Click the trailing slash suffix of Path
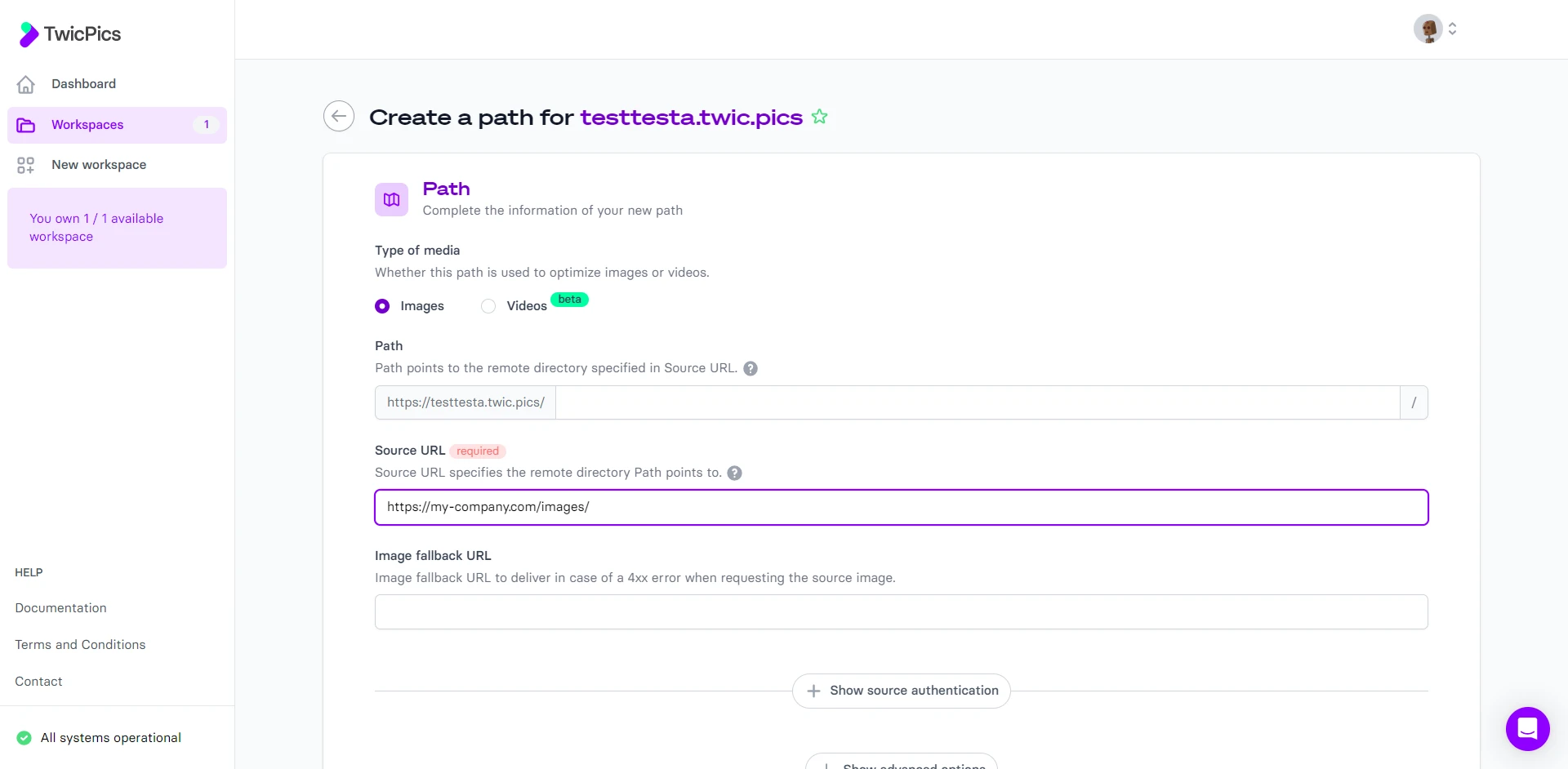Screen dimensions: 1568x769 (1414, 402)
